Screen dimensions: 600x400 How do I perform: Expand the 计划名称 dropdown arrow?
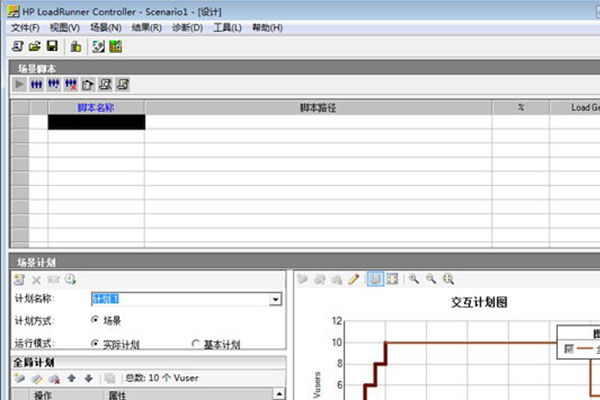pyautogui.click(x=275, y=299)
